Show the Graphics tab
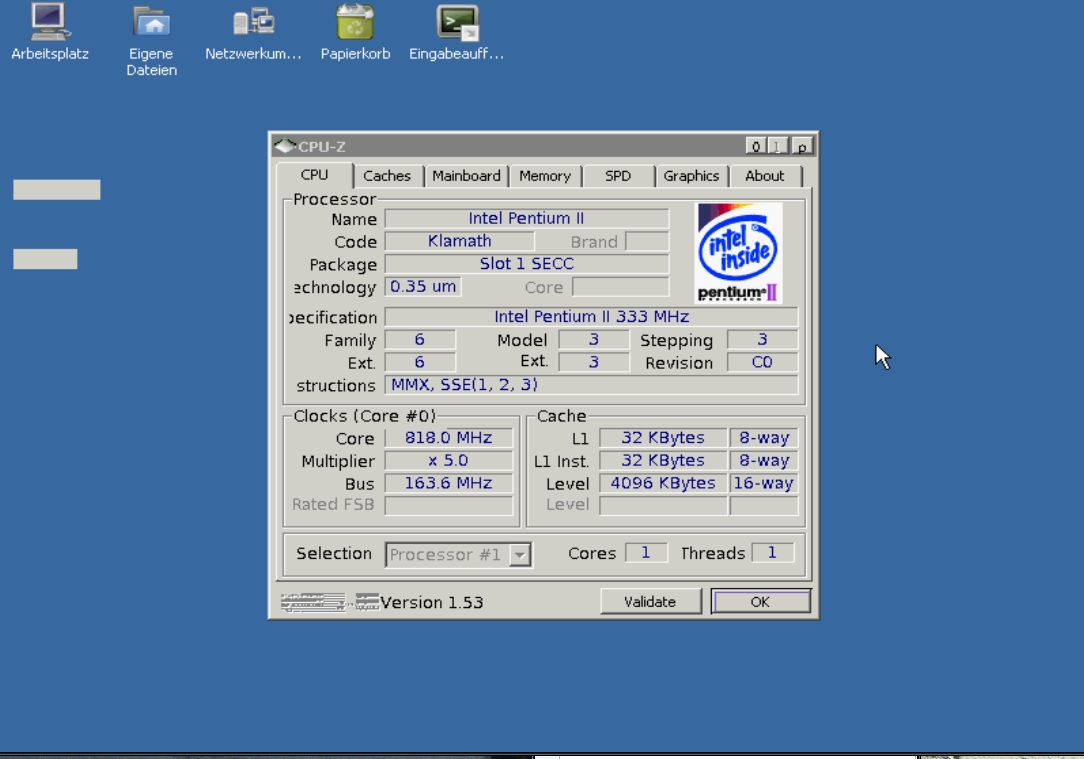This screenshot has width=1084, height=759. [x=691, y=176]
